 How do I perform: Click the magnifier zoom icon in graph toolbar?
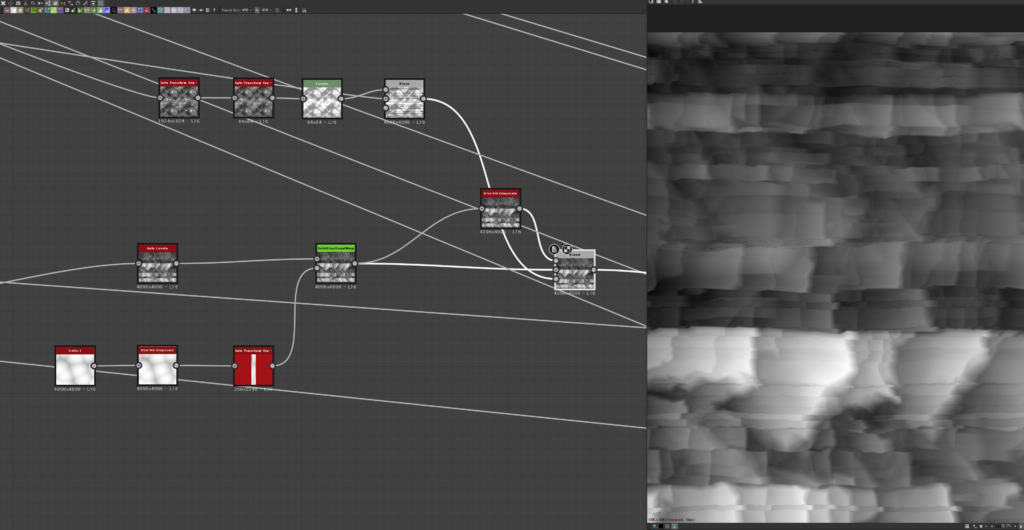coord(33,3)
